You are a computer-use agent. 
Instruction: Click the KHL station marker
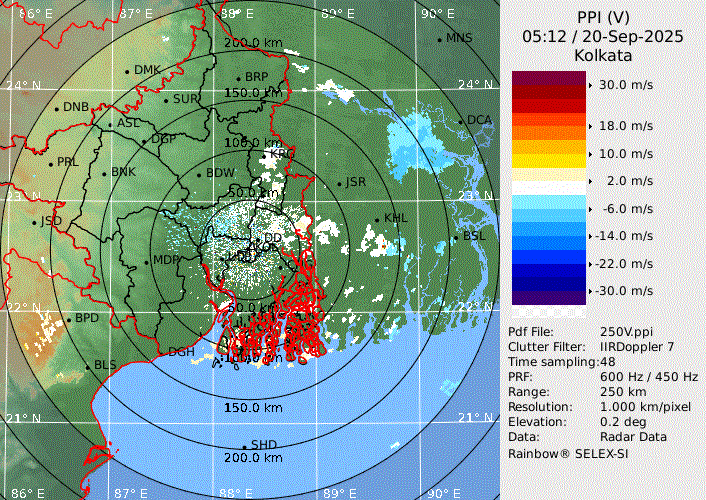tap(378, 219)
